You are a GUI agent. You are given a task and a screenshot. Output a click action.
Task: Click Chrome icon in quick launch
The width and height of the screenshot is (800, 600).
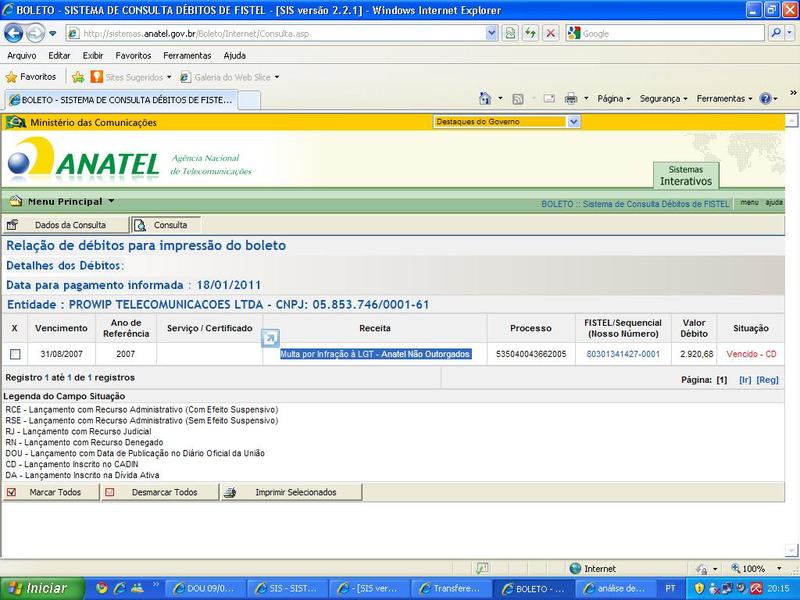point(102,588)
